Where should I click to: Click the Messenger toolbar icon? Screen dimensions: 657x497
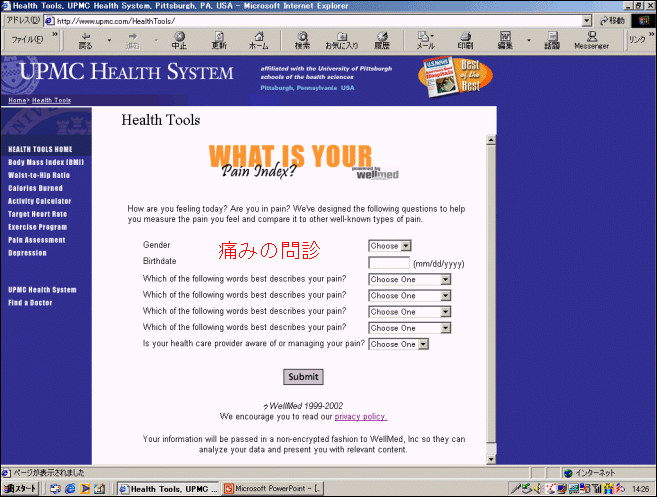tap(591, 39)
